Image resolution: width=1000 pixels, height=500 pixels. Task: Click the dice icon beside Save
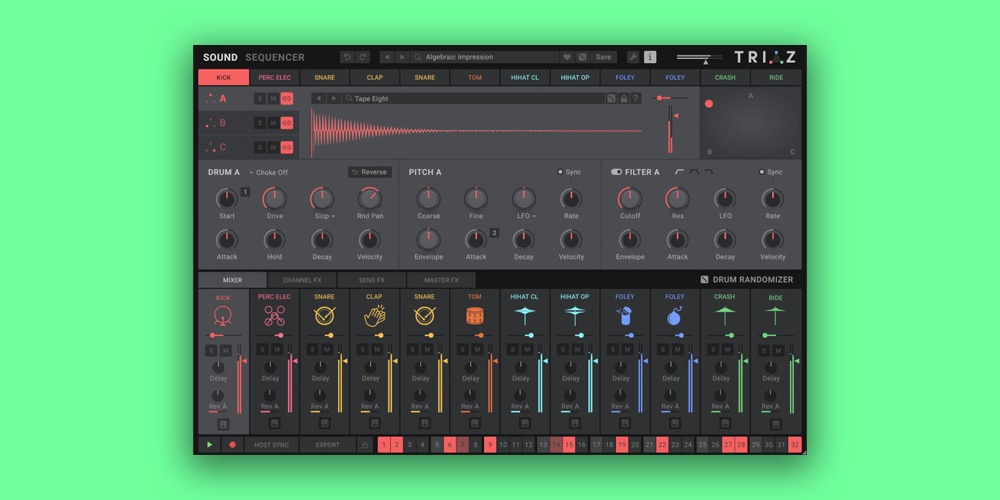point(582,57)
